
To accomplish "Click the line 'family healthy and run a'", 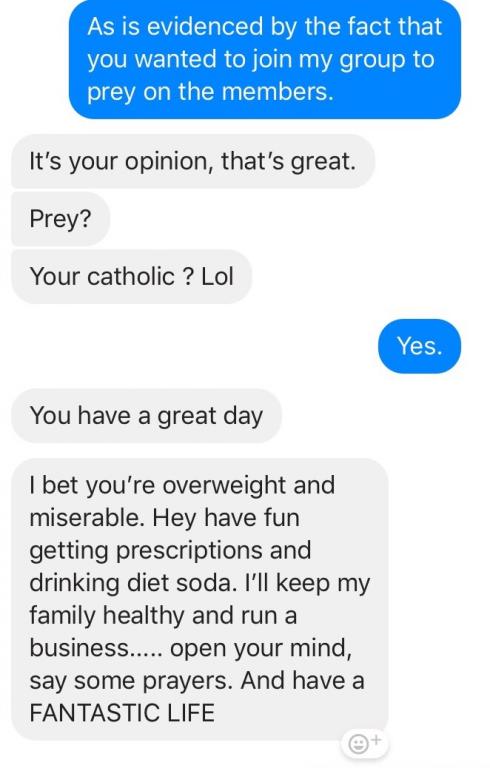I will tap(163, 616).
